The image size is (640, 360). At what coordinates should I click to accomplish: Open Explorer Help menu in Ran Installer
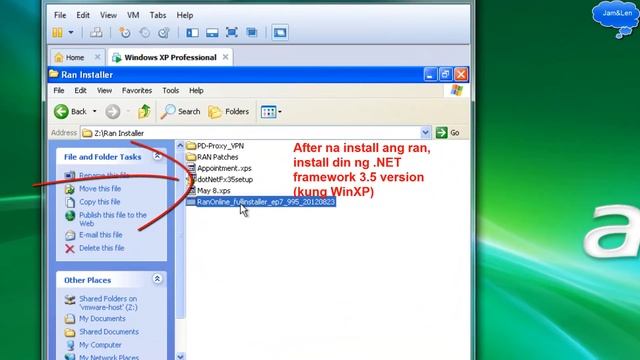pos(196,91)
